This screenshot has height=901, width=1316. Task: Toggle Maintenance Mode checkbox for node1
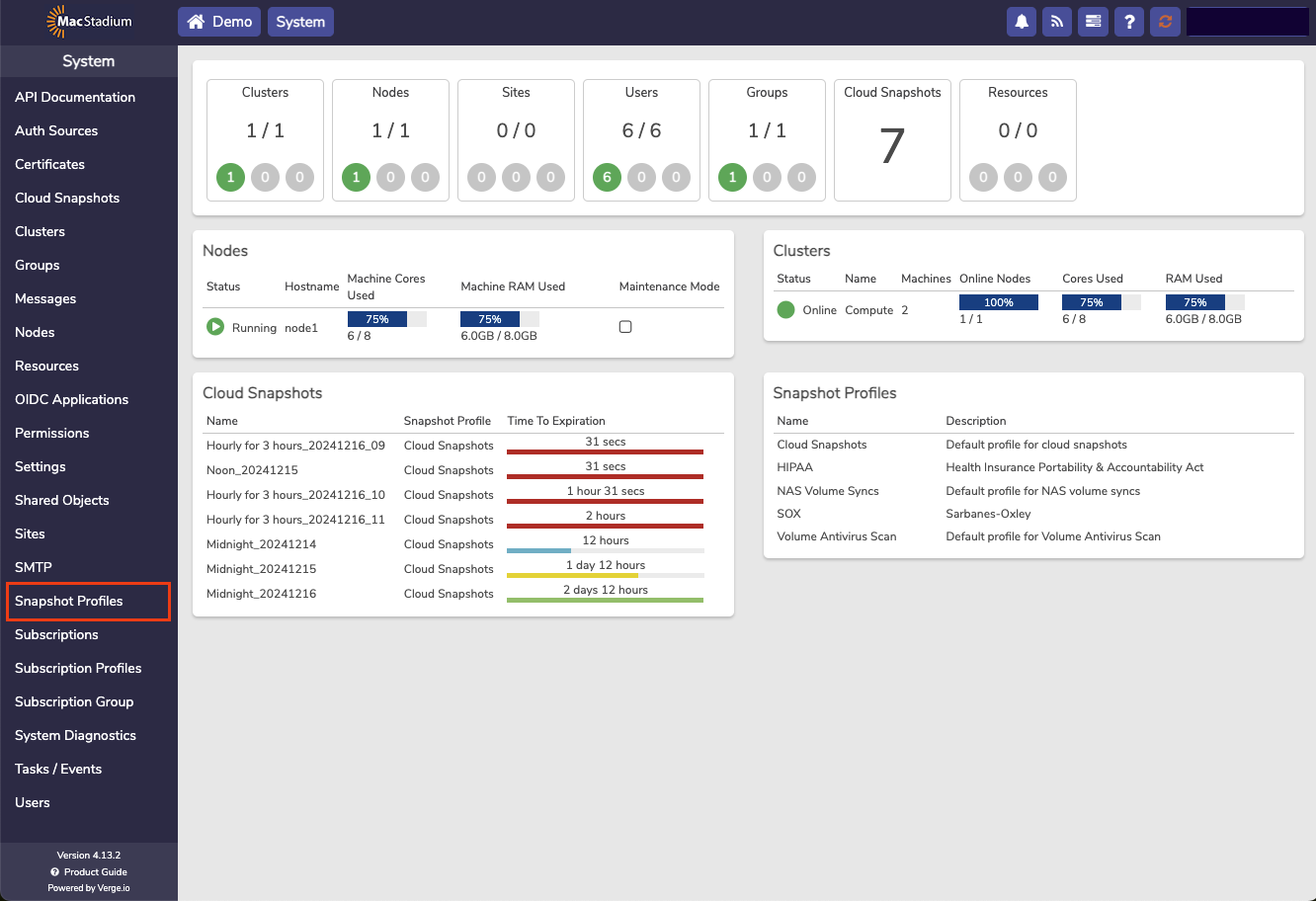(625, 327)
